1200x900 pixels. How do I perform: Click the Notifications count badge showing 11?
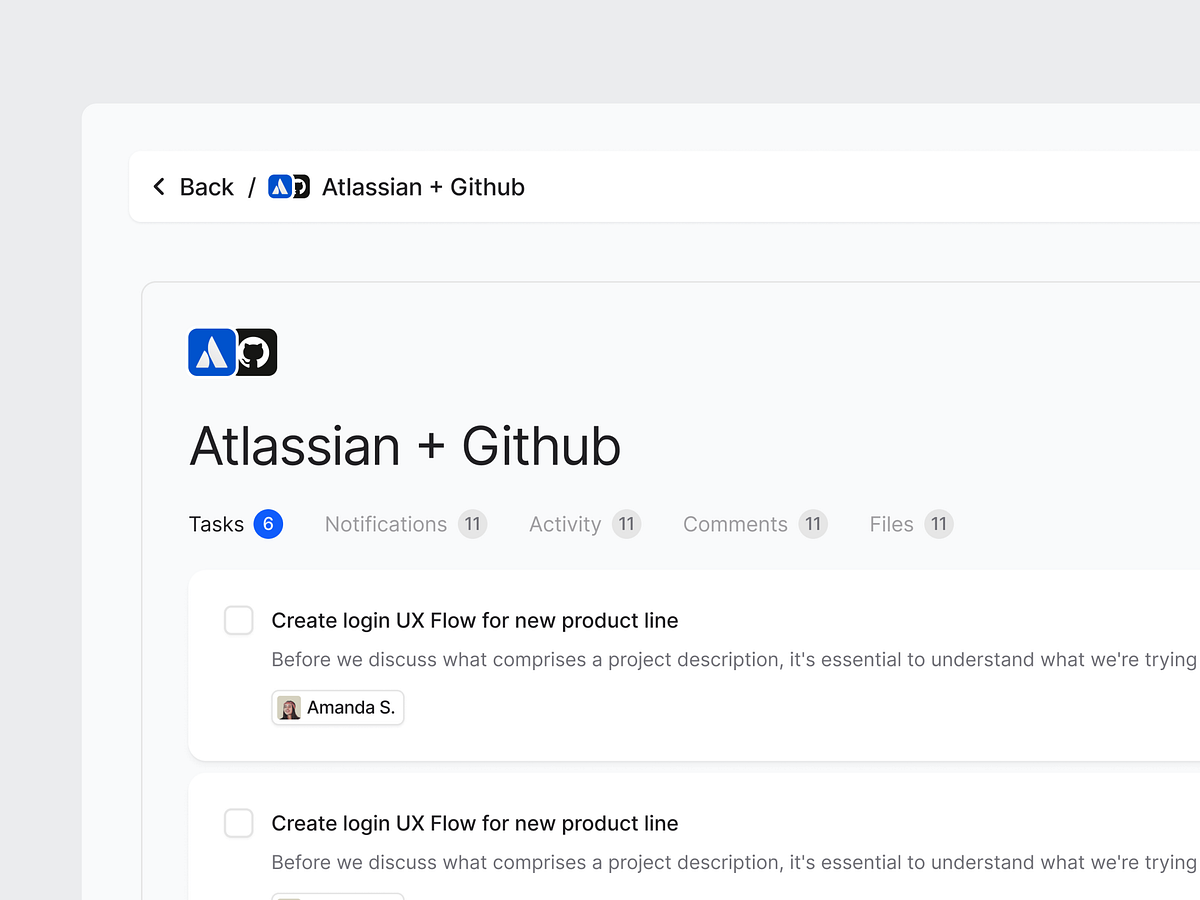472,523
